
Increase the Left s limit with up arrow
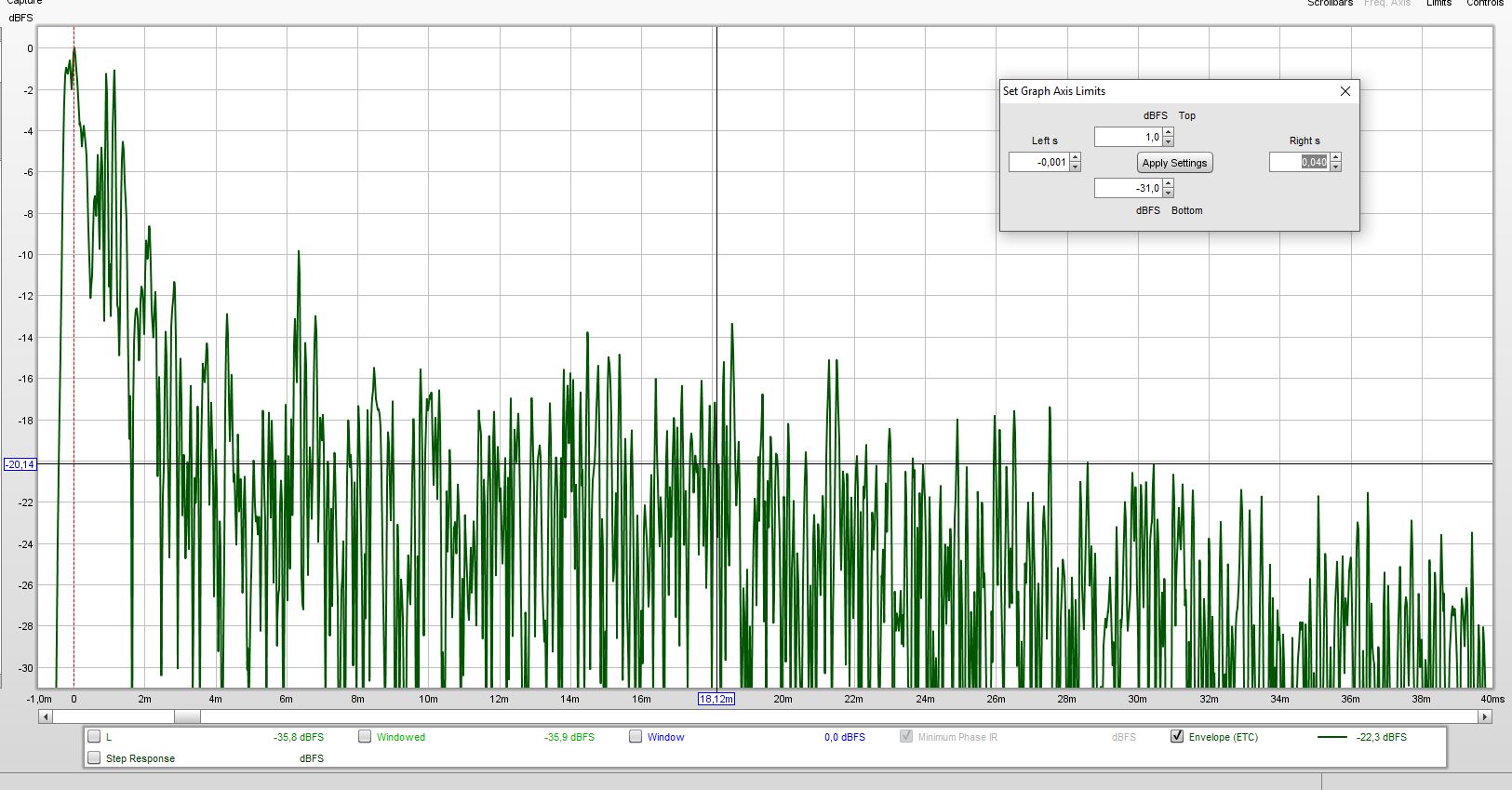tap(1076, 158)
